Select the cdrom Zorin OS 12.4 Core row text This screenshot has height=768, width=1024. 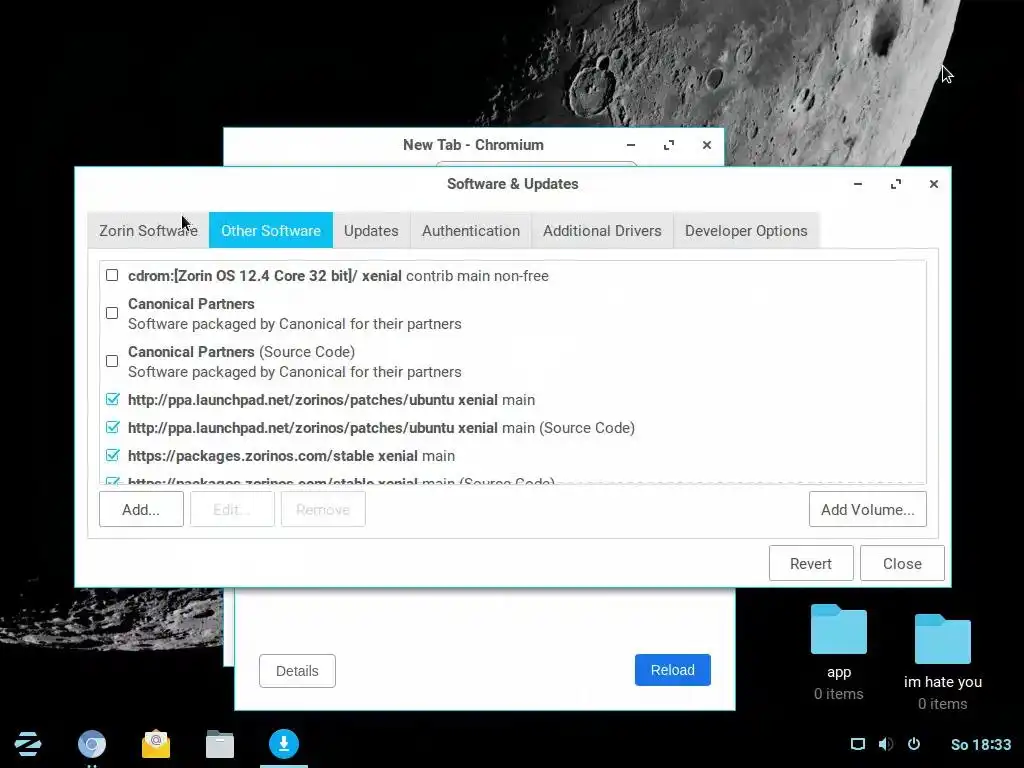point(338,276)
